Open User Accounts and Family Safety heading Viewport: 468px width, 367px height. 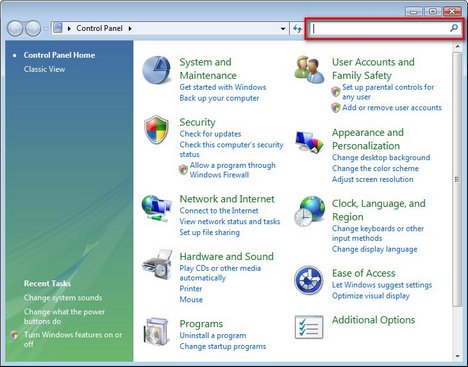tap(373, 69)
